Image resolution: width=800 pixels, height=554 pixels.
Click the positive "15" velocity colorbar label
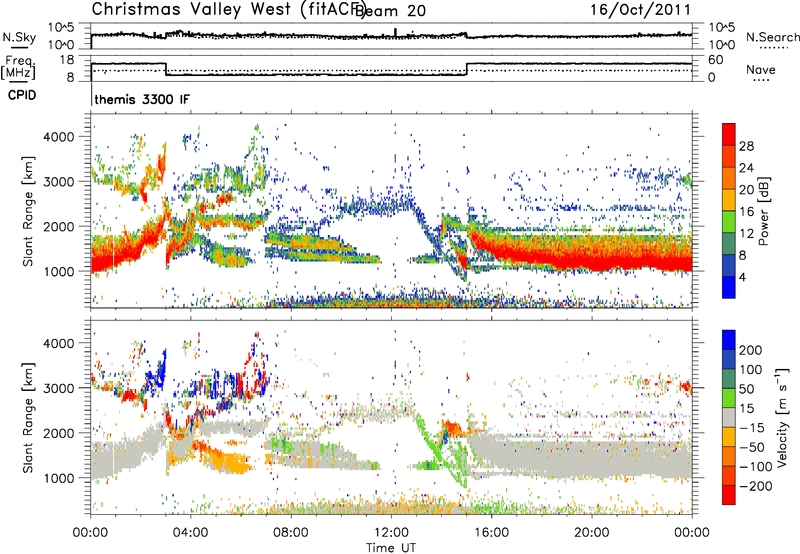point(746,409)
